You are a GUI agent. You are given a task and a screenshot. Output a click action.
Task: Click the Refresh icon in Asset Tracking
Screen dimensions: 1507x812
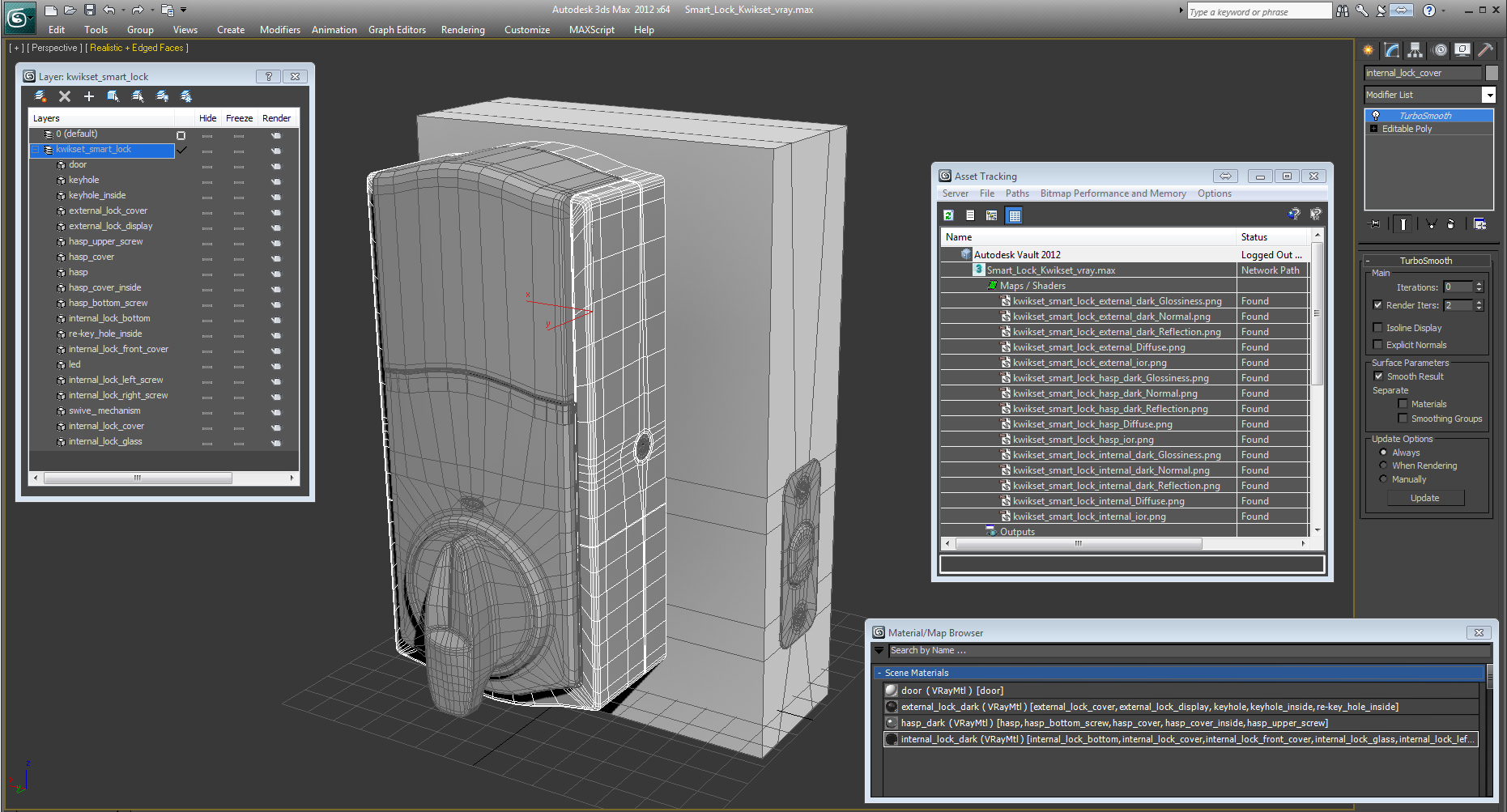pos(948,215)
